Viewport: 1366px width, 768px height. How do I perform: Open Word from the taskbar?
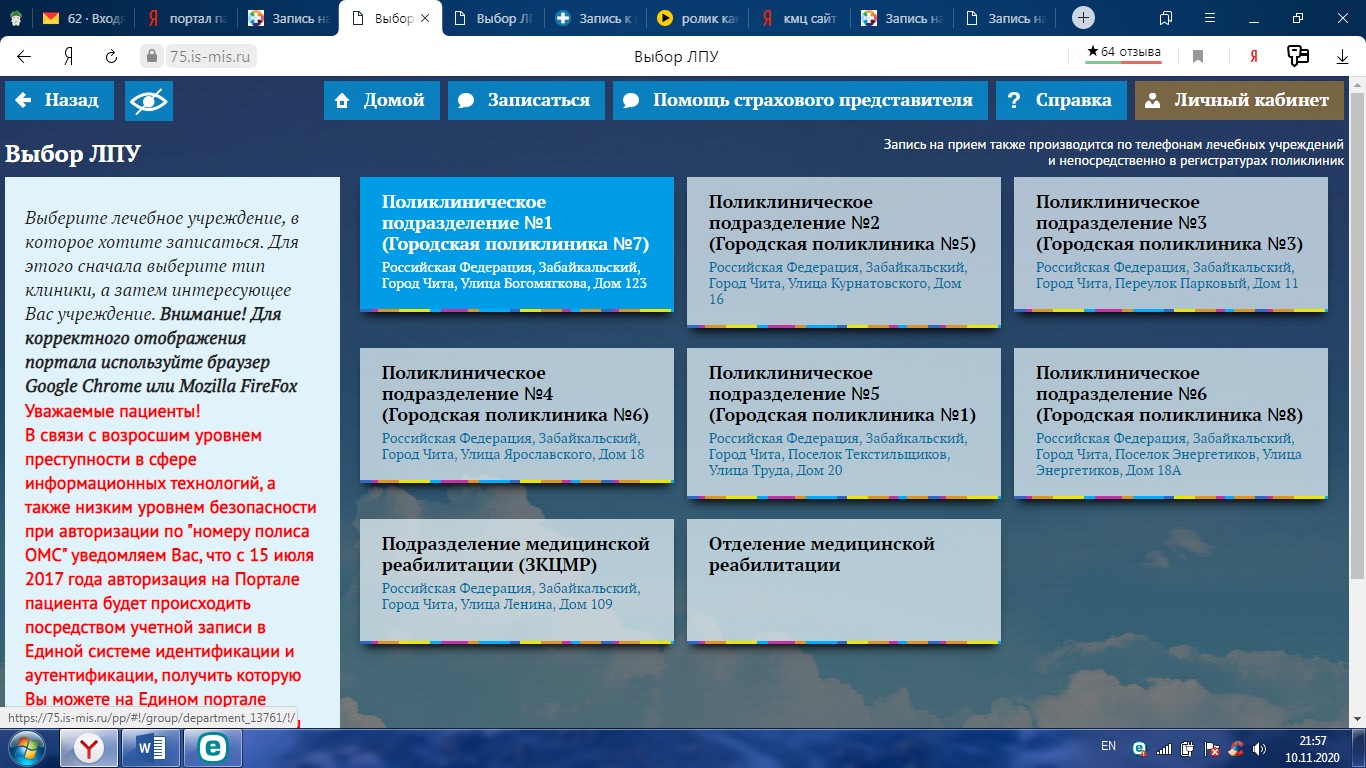150,748
